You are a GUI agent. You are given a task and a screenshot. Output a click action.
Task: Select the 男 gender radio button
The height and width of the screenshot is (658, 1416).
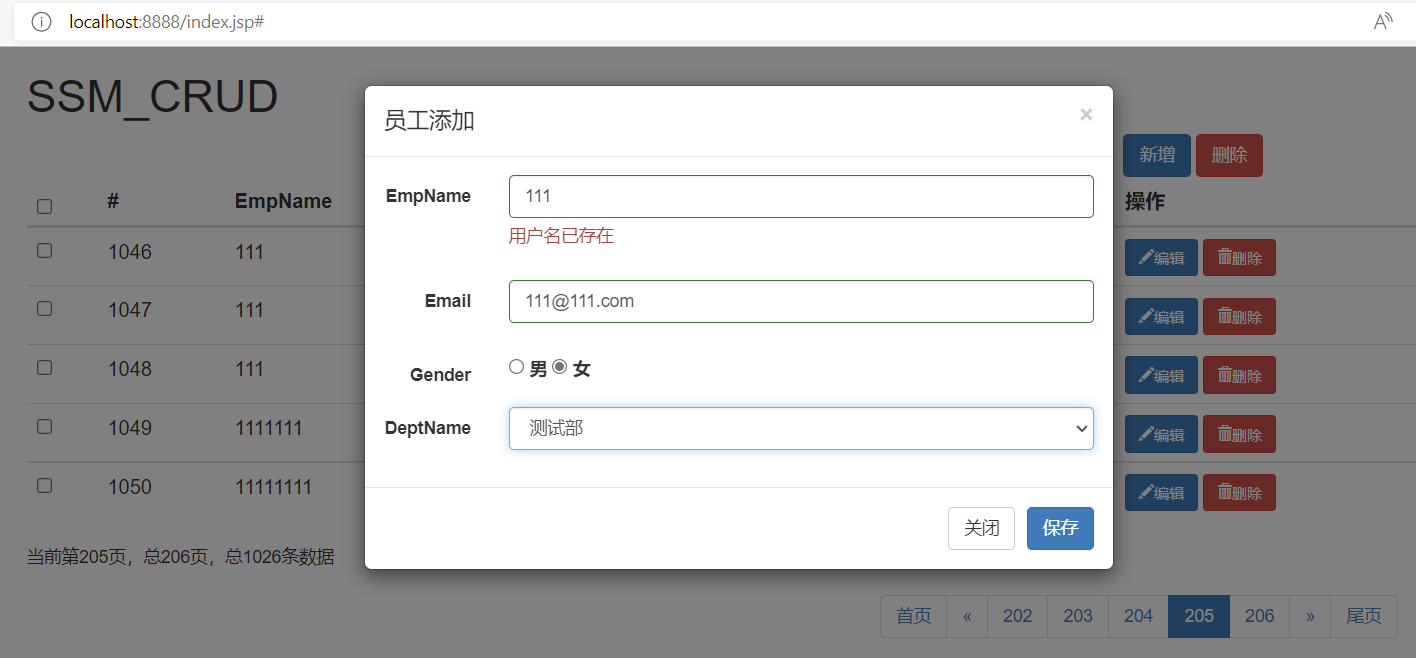click(516, 367)
